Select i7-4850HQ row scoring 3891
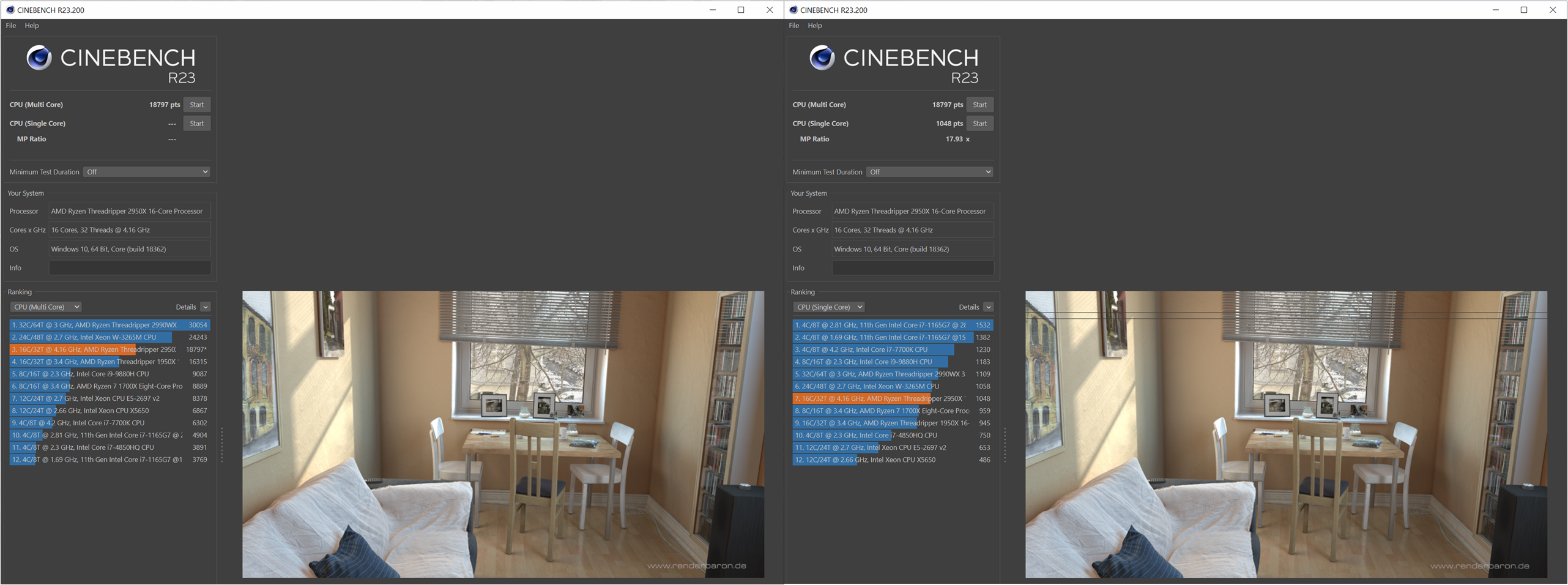Viewport: 1568px width, 585px height. (x=110, y=447)
